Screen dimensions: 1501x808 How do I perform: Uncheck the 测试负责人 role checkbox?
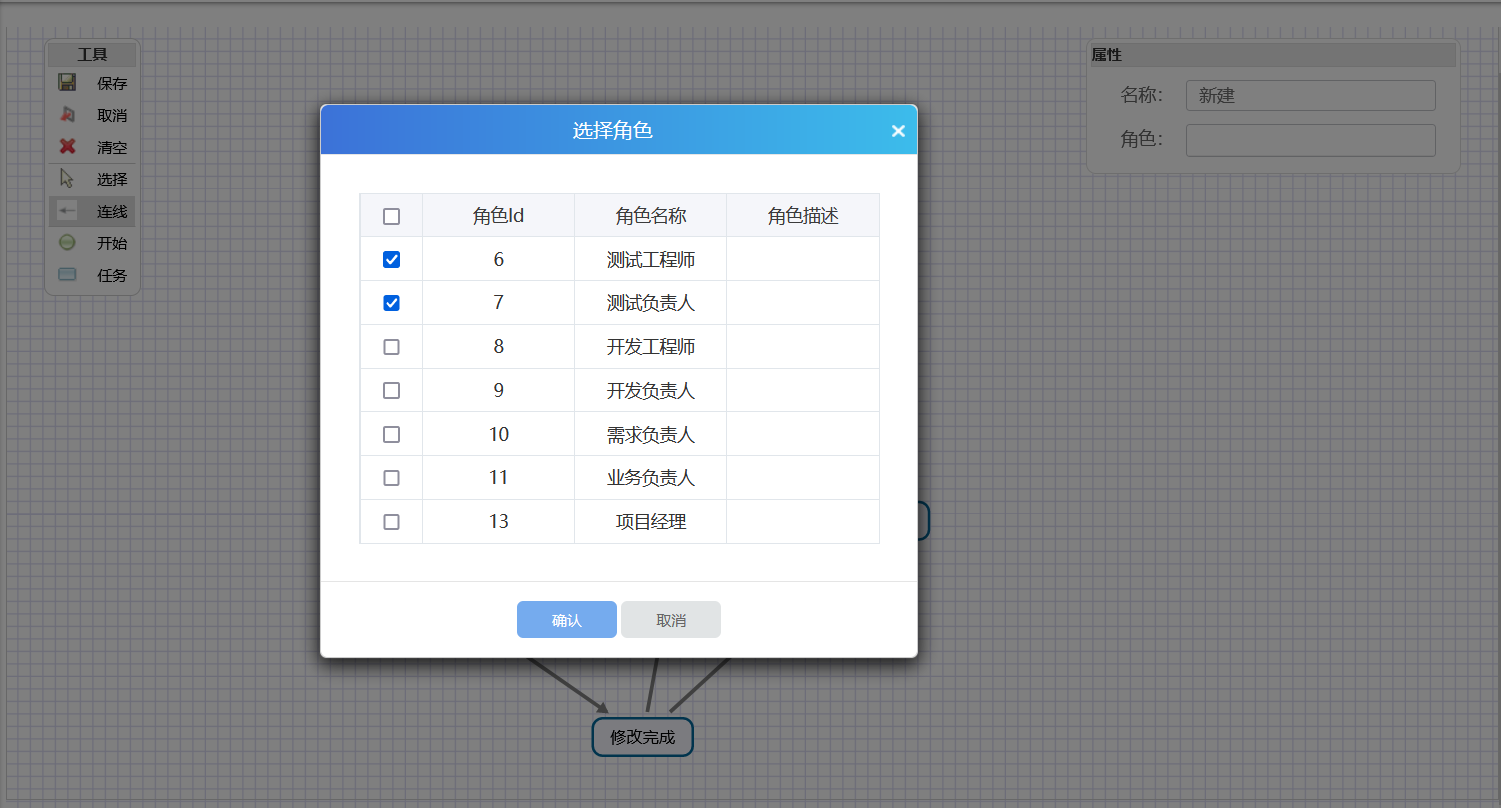391,303
